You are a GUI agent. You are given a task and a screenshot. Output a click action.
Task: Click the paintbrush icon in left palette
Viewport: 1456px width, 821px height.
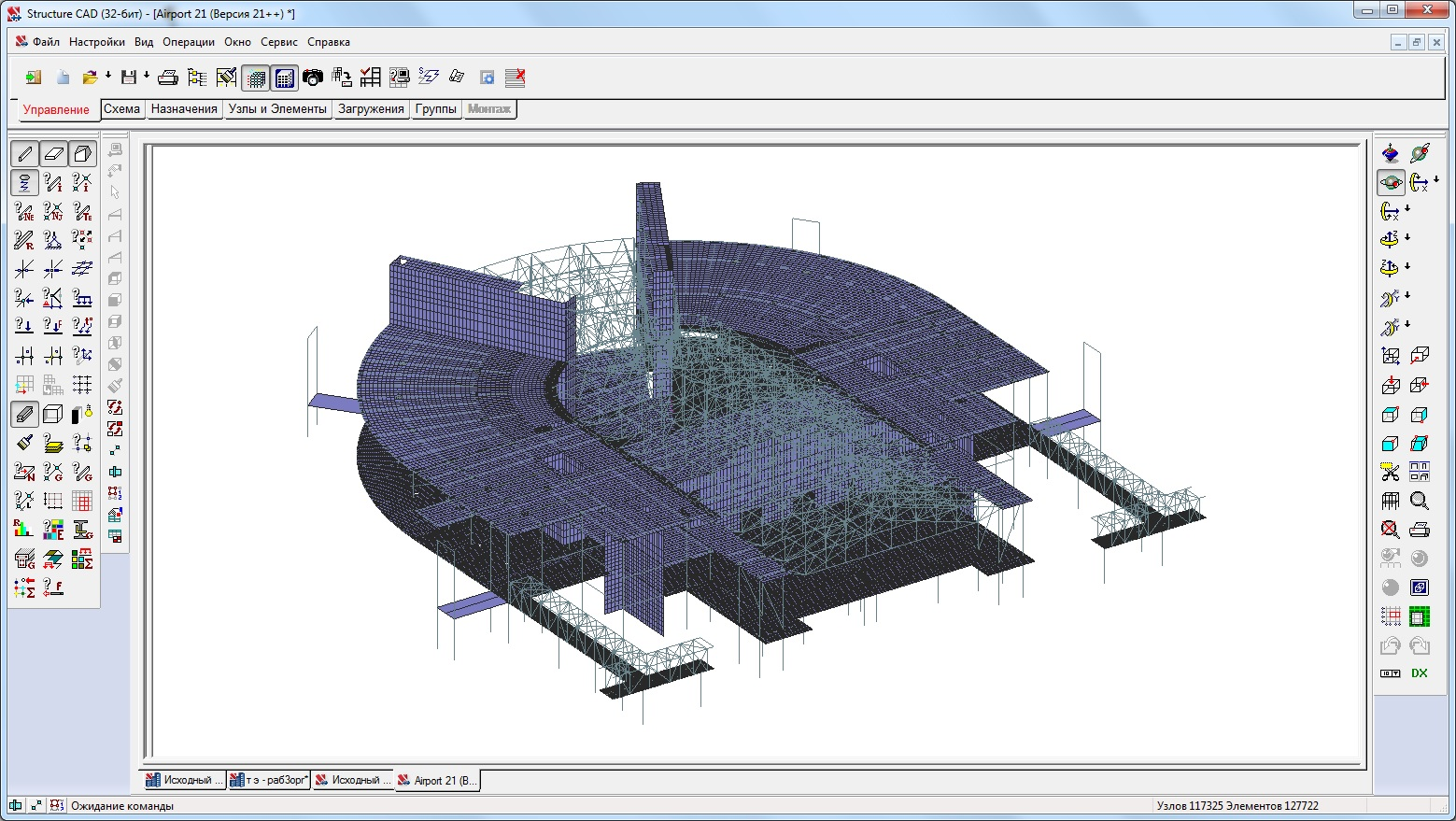[x=24, y=443]
